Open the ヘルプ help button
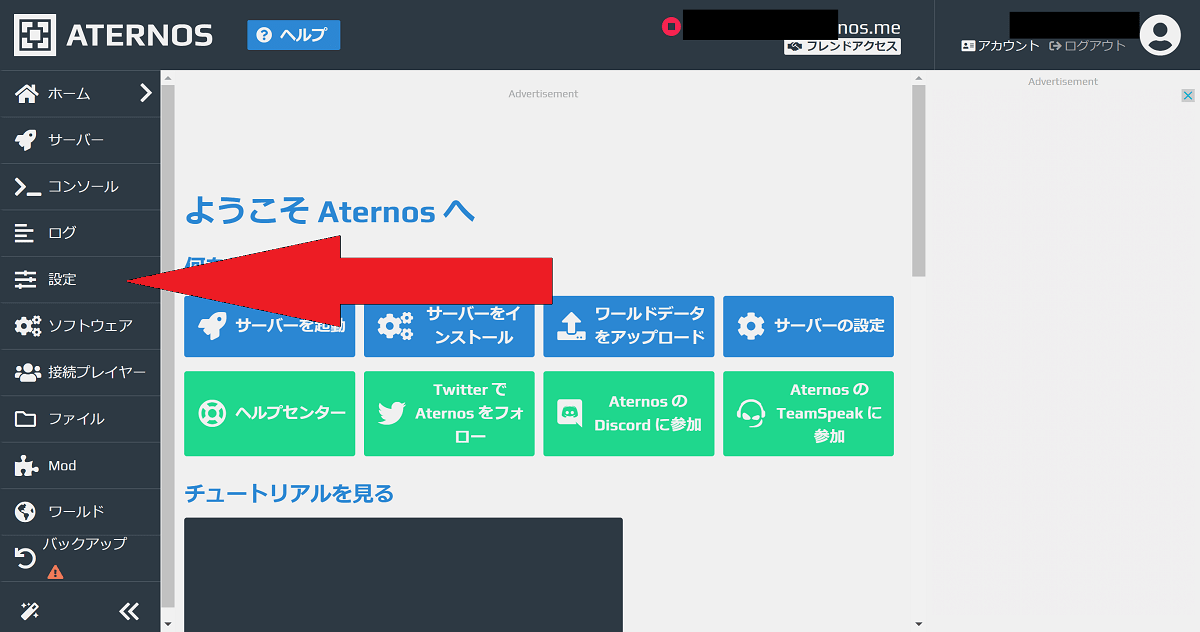 pos(294,35)
